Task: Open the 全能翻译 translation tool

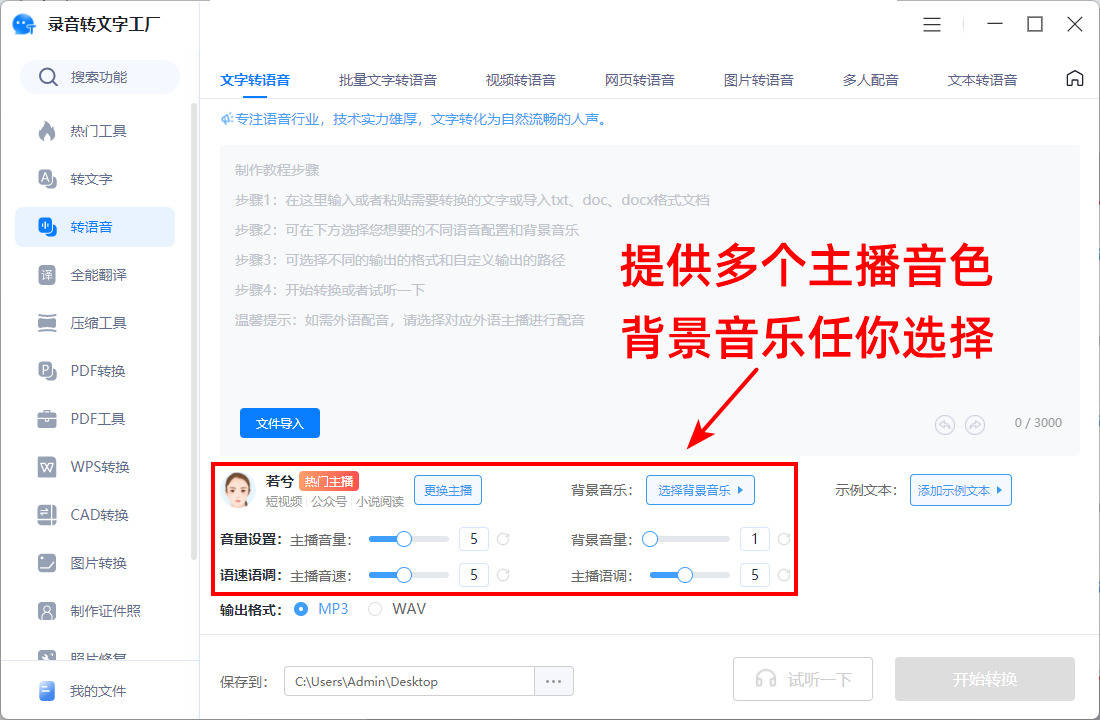Action: [x=99, y=274]
